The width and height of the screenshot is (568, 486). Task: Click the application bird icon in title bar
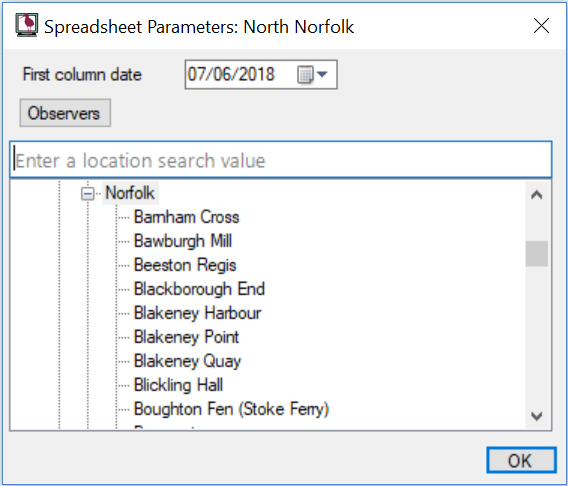(26, 25)
